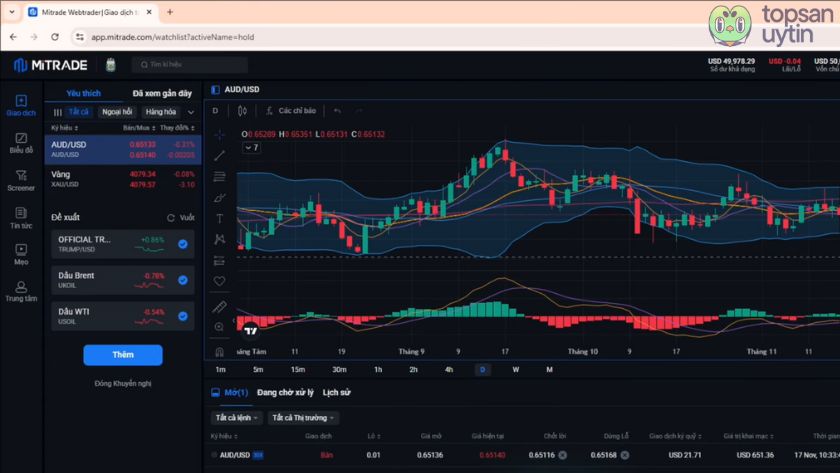Select the Vàng XAU/USD watchlist row

123,179
